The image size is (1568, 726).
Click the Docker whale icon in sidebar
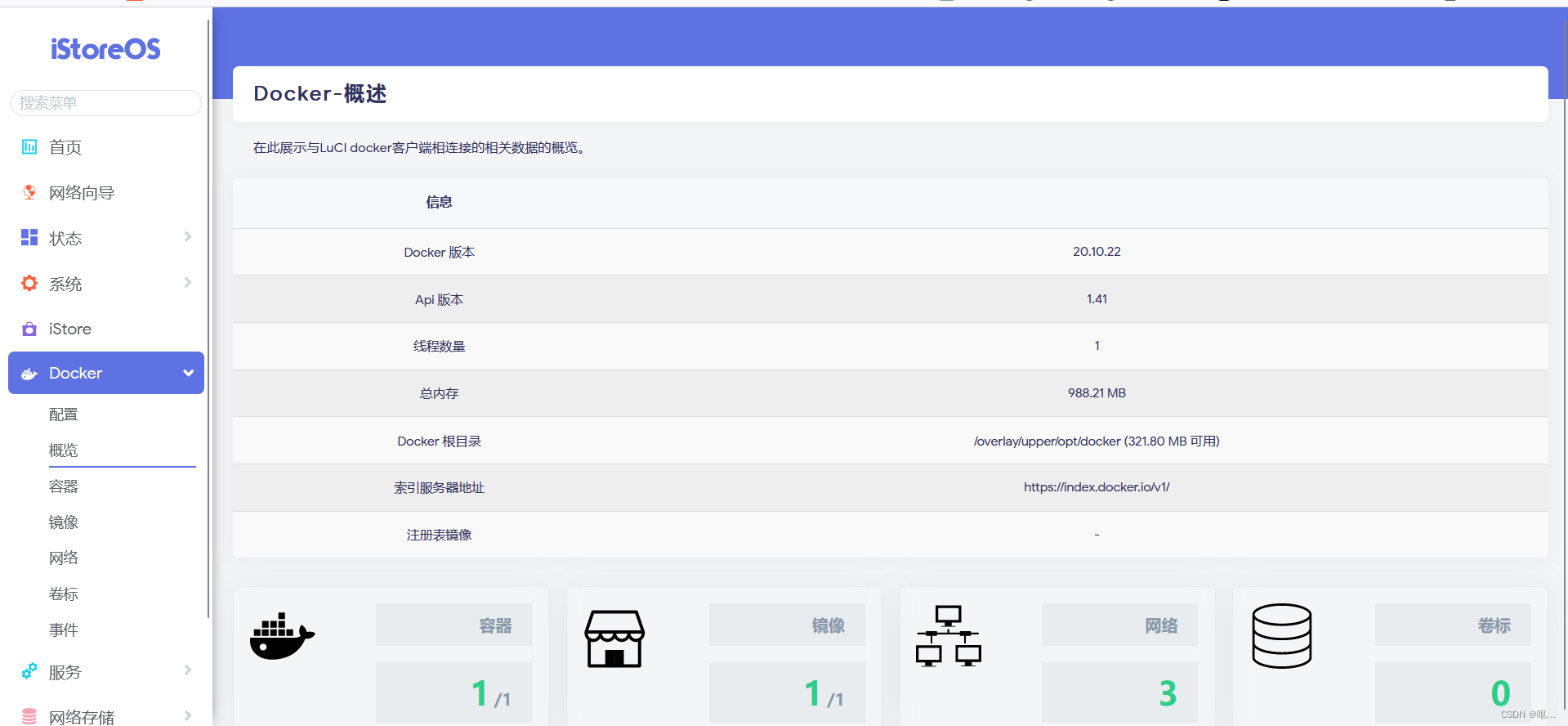29,374
